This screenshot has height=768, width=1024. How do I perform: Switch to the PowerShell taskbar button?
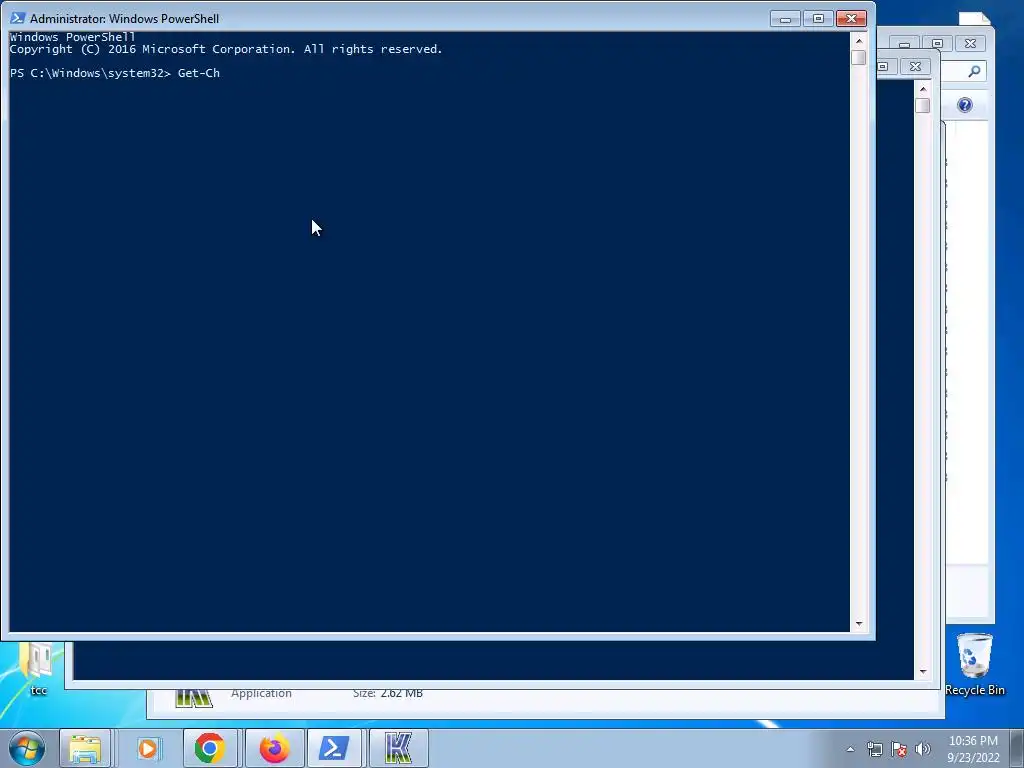coord(334,748)
